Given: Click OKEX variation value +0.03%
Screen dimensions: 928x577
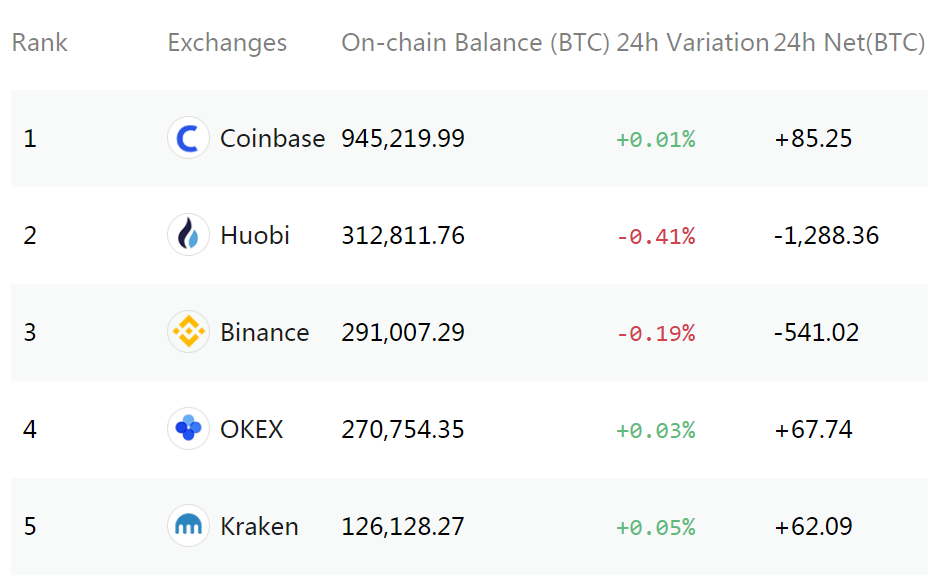Looking at the screenshot, I should 656,430.
